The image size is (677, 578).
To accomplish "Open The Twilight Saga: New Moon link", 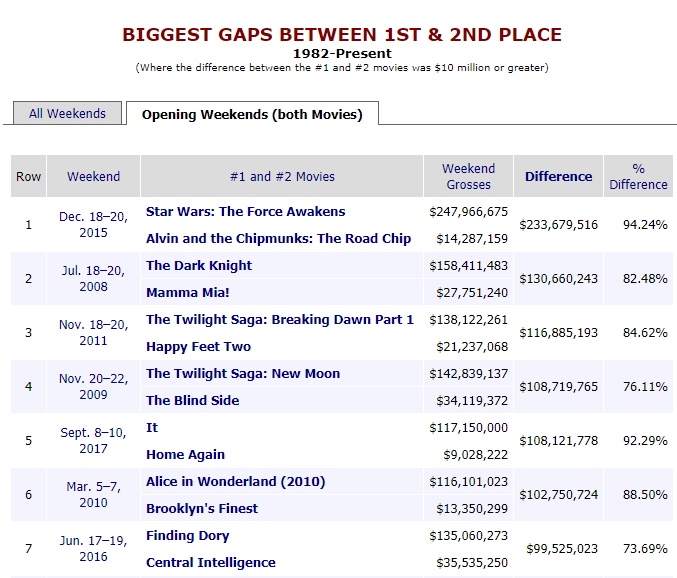I will pos(243,373).
